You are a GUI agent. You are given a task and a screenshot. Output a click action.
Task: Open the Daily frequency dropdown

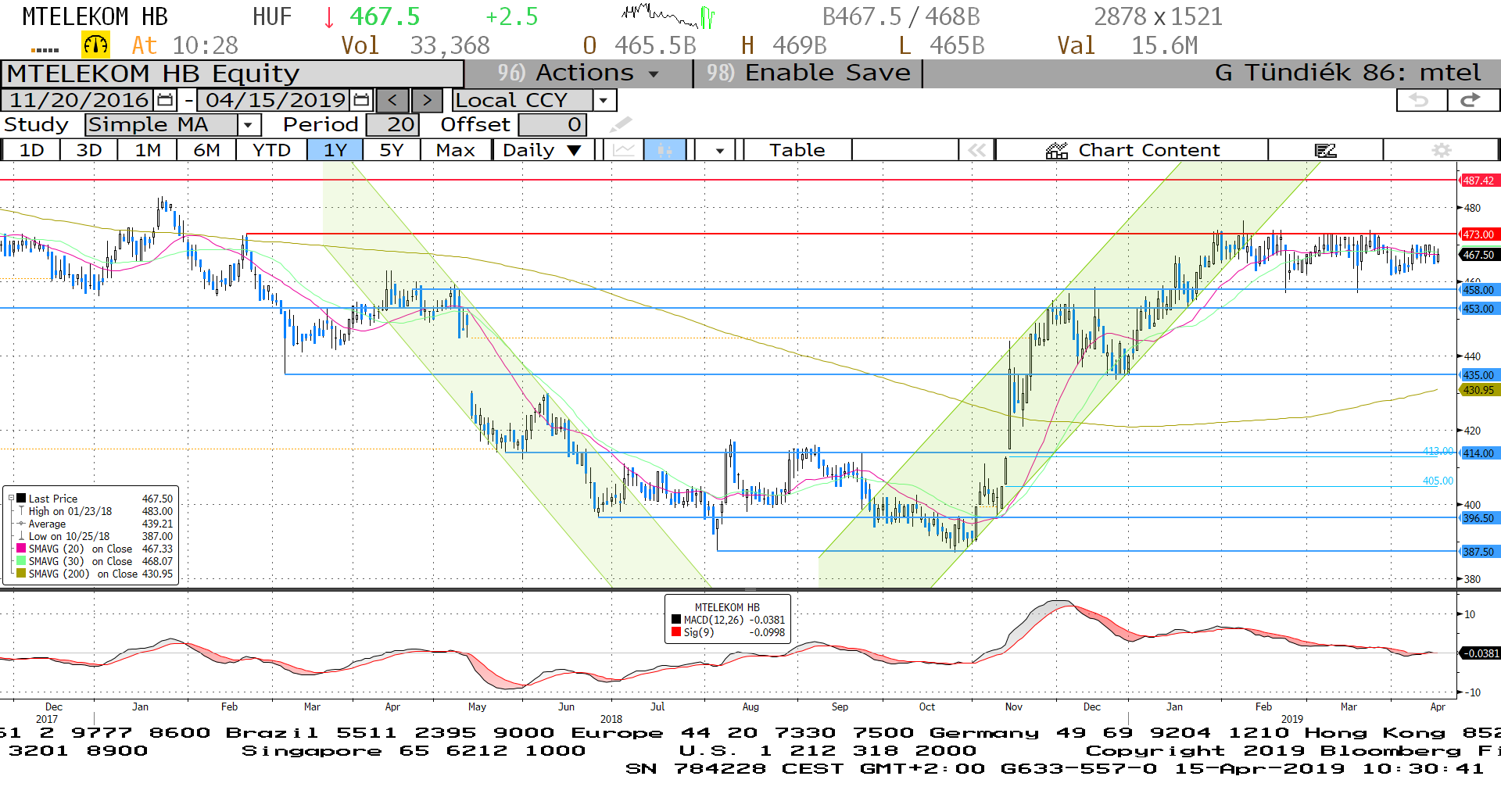(543, 150)
